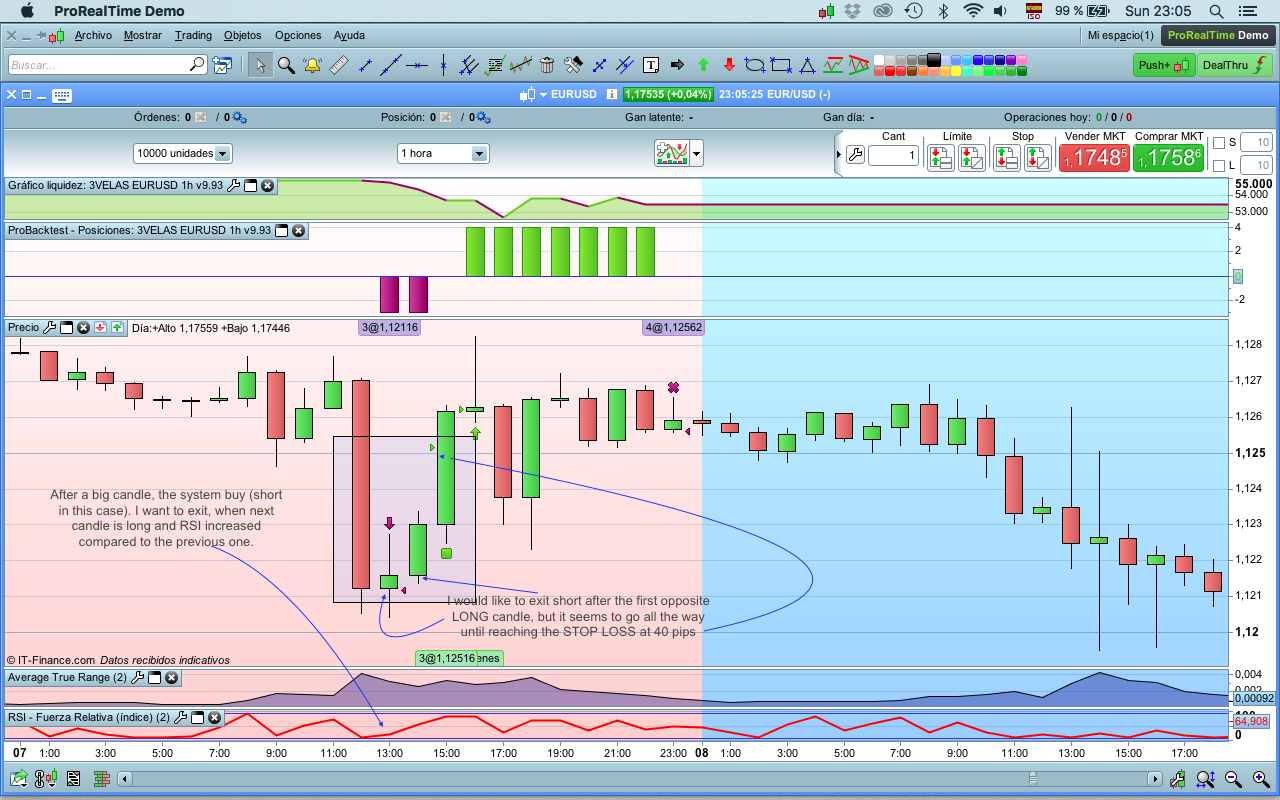Remove the ProBacktest Posiciones panel
Screen dimensions: 1280x800
coord(298,231)
